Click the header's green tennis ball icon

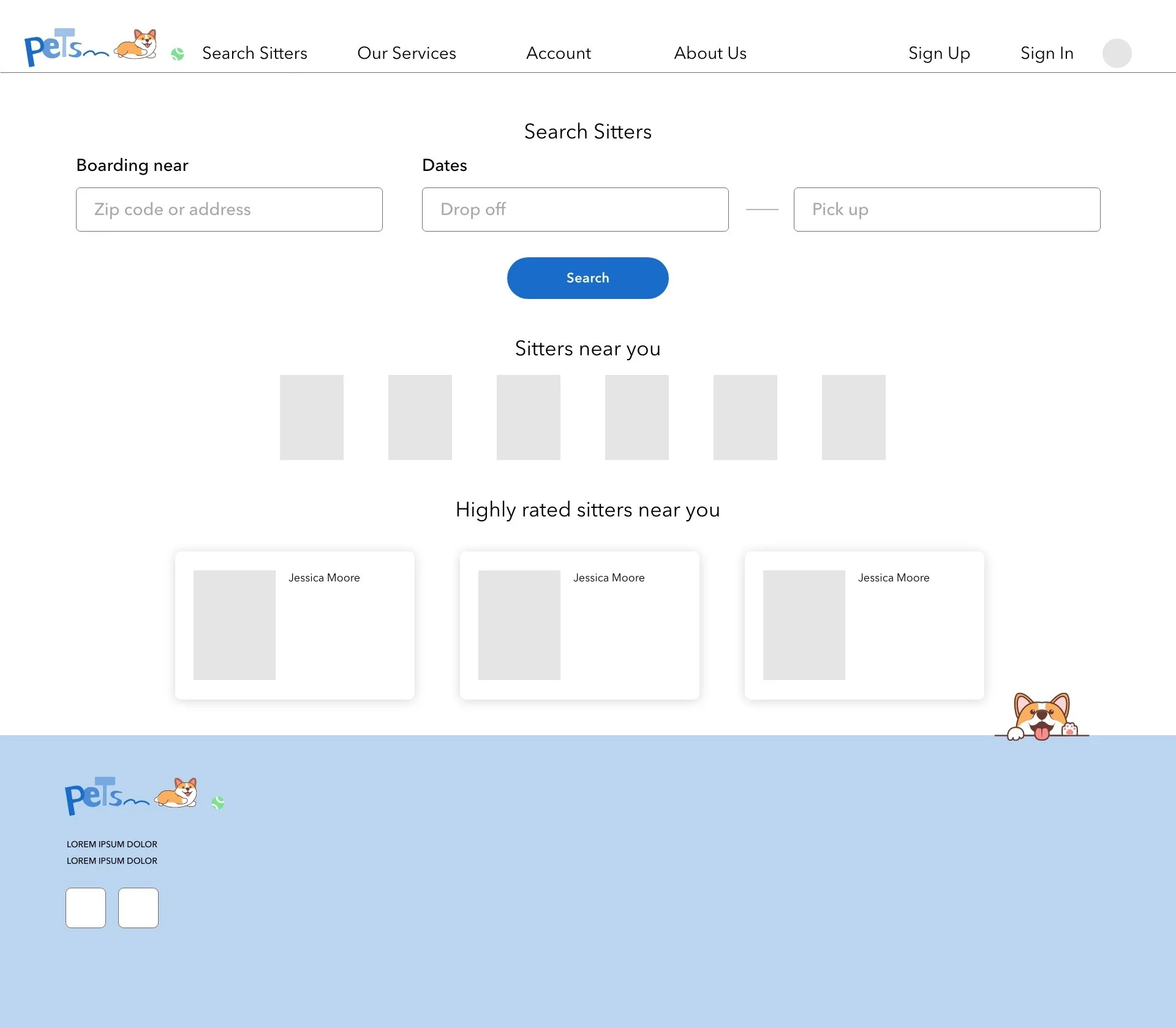coord(178,55)
